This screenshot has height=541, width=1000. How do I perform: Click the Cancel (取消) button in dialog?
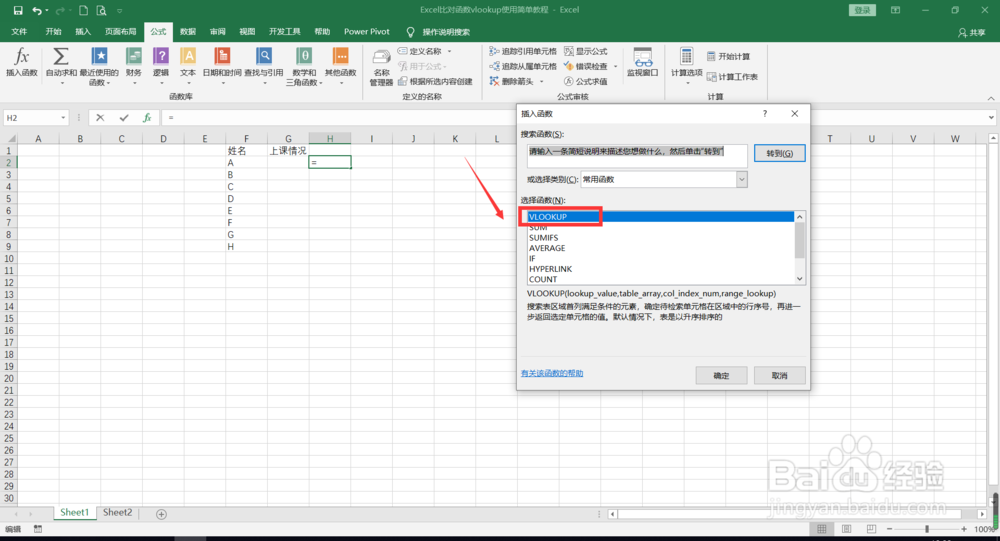point(779,376)
